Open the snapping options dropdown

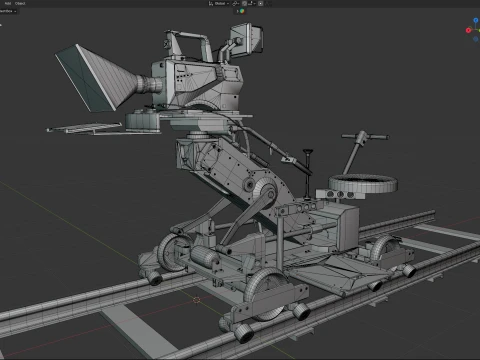(252, 4)
